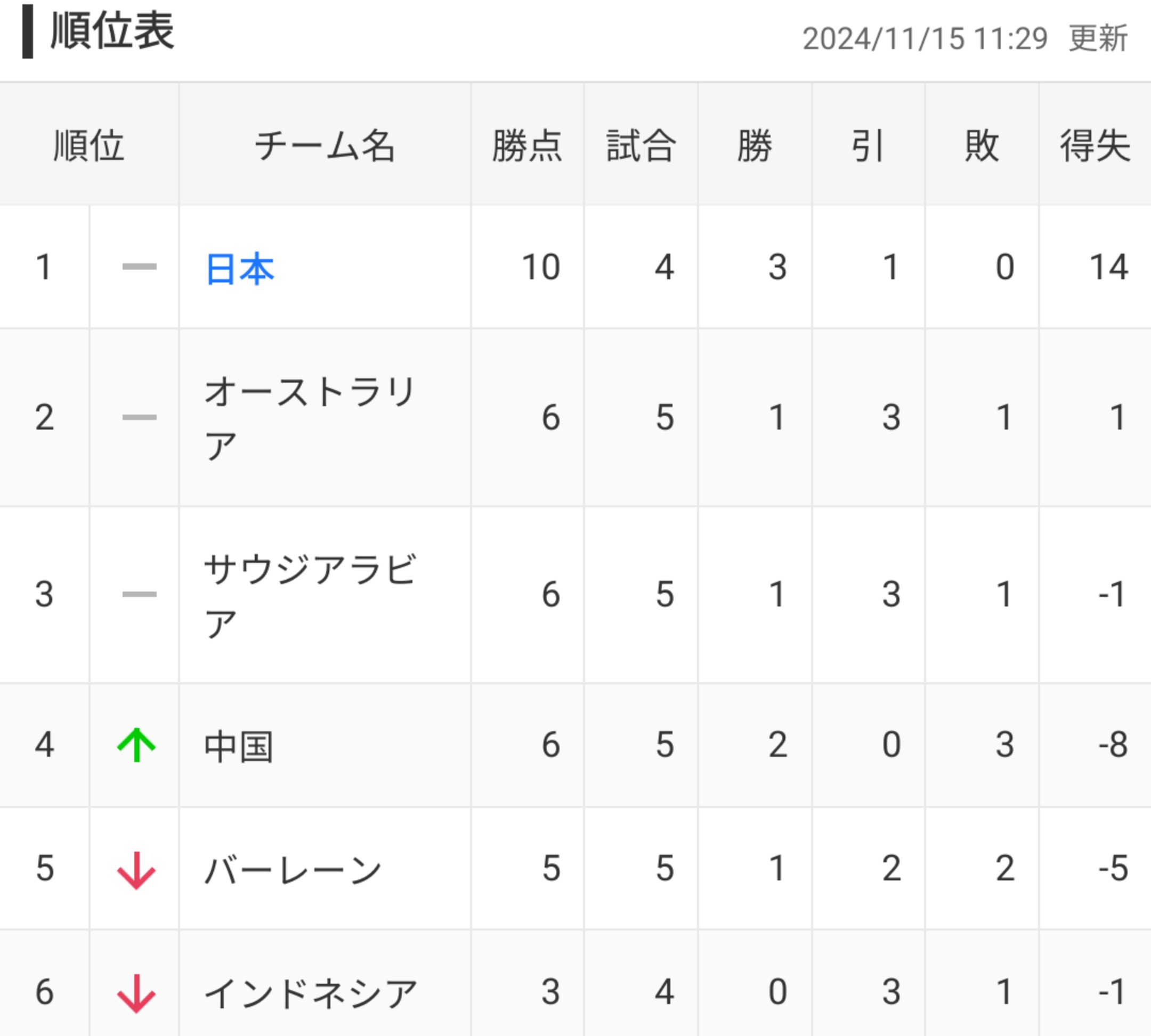Screen dimensions: 1151x1036
Task: Click the チーム名 column header
Action: [325, 145]
